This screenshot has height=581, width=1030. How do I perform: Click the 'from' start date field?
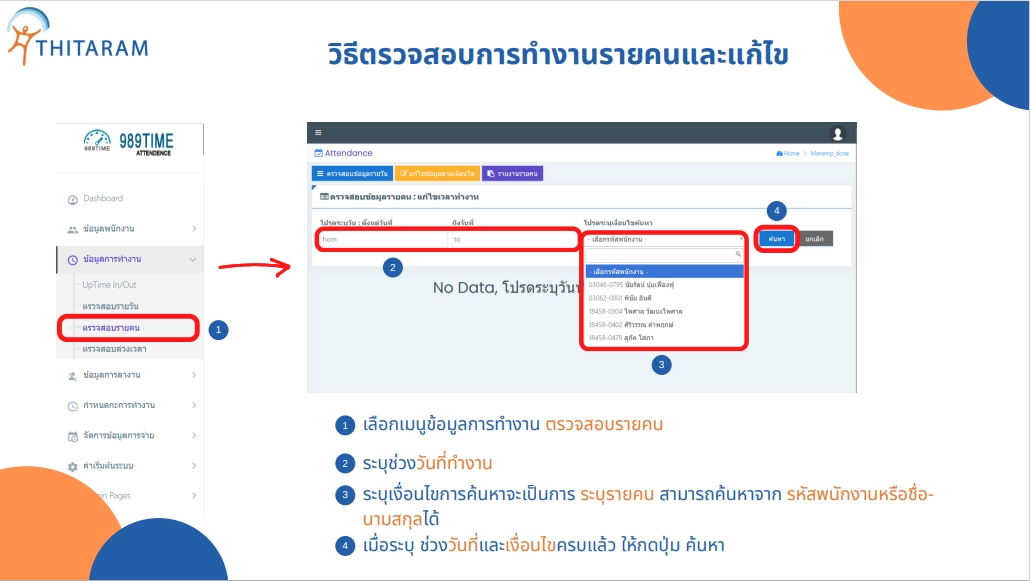[x=380, y=240]
